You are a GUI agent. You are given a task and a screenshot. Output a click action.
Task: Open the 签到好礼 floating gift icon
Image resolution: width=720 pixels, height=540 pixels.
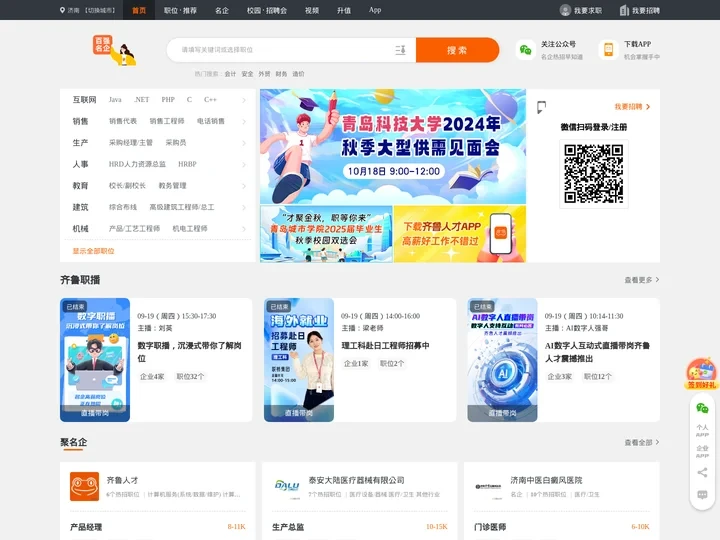point(702,374)
